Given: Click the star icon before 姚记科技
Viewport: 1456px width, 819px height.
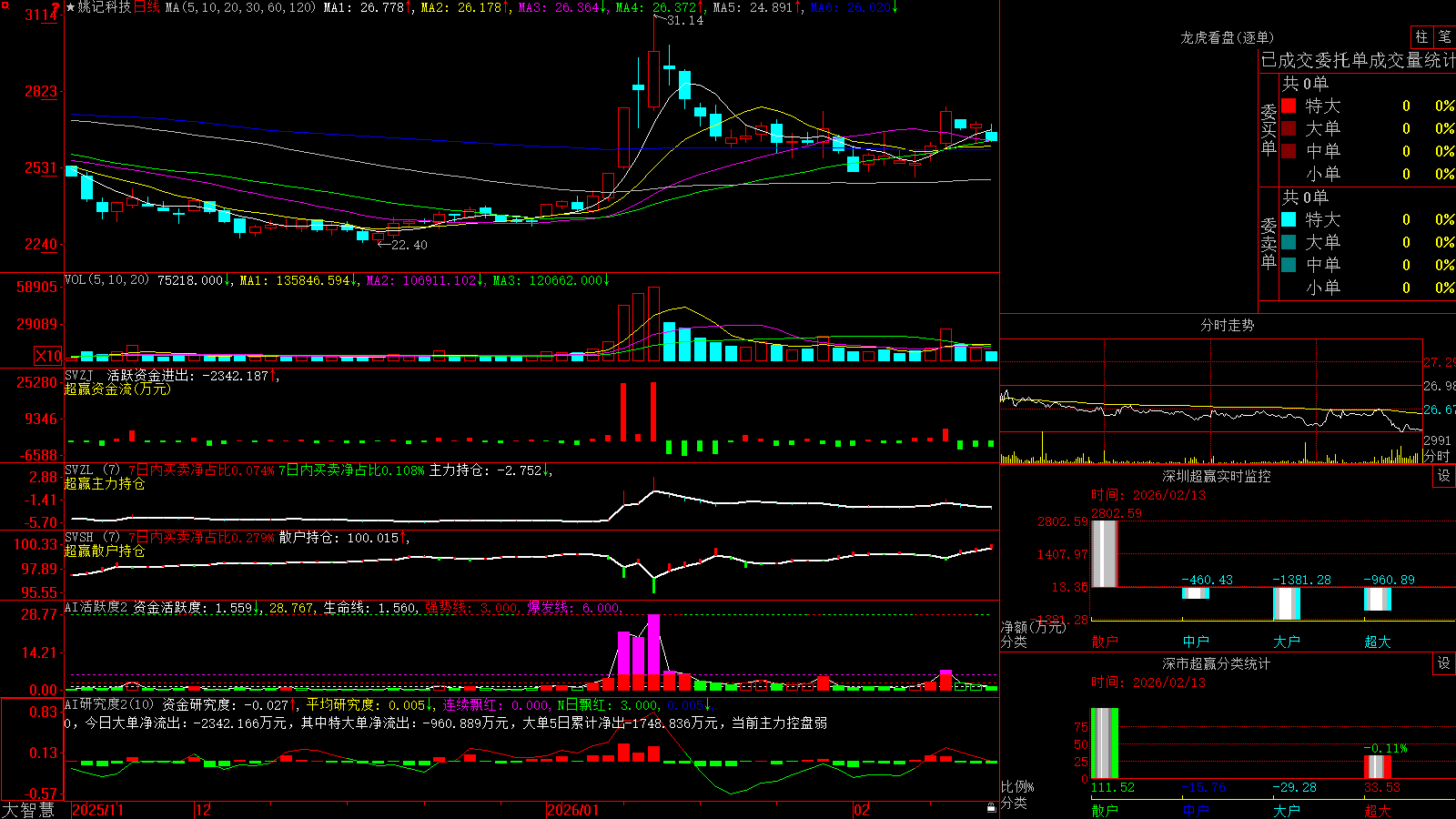Looking at the screenshot, I should coord(71,7).
